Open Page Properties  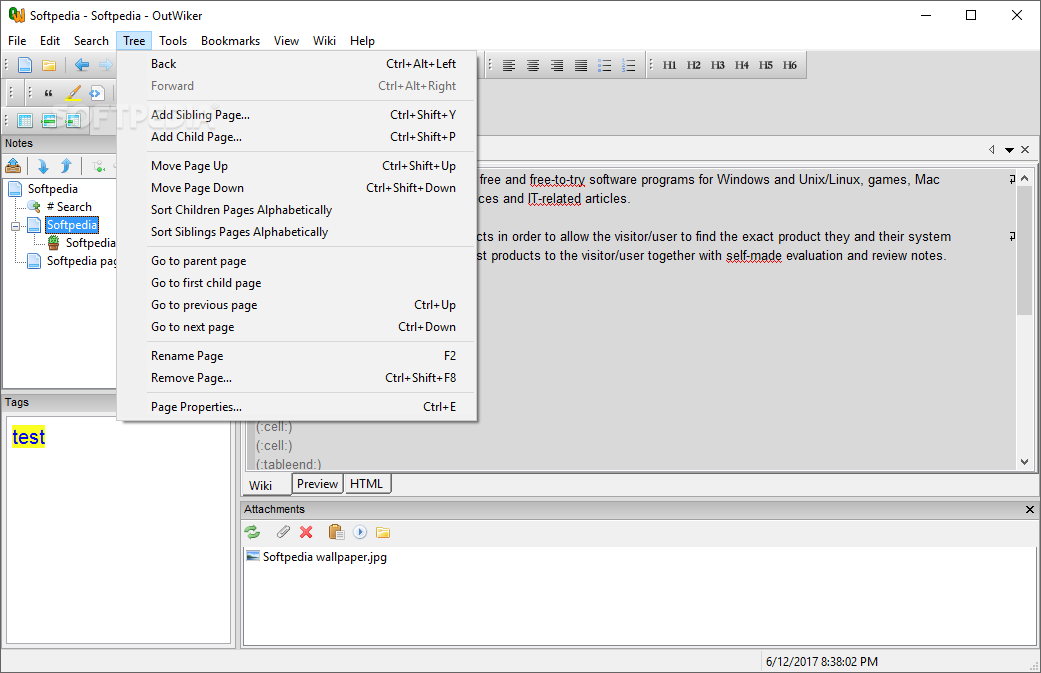pos(297,407)
